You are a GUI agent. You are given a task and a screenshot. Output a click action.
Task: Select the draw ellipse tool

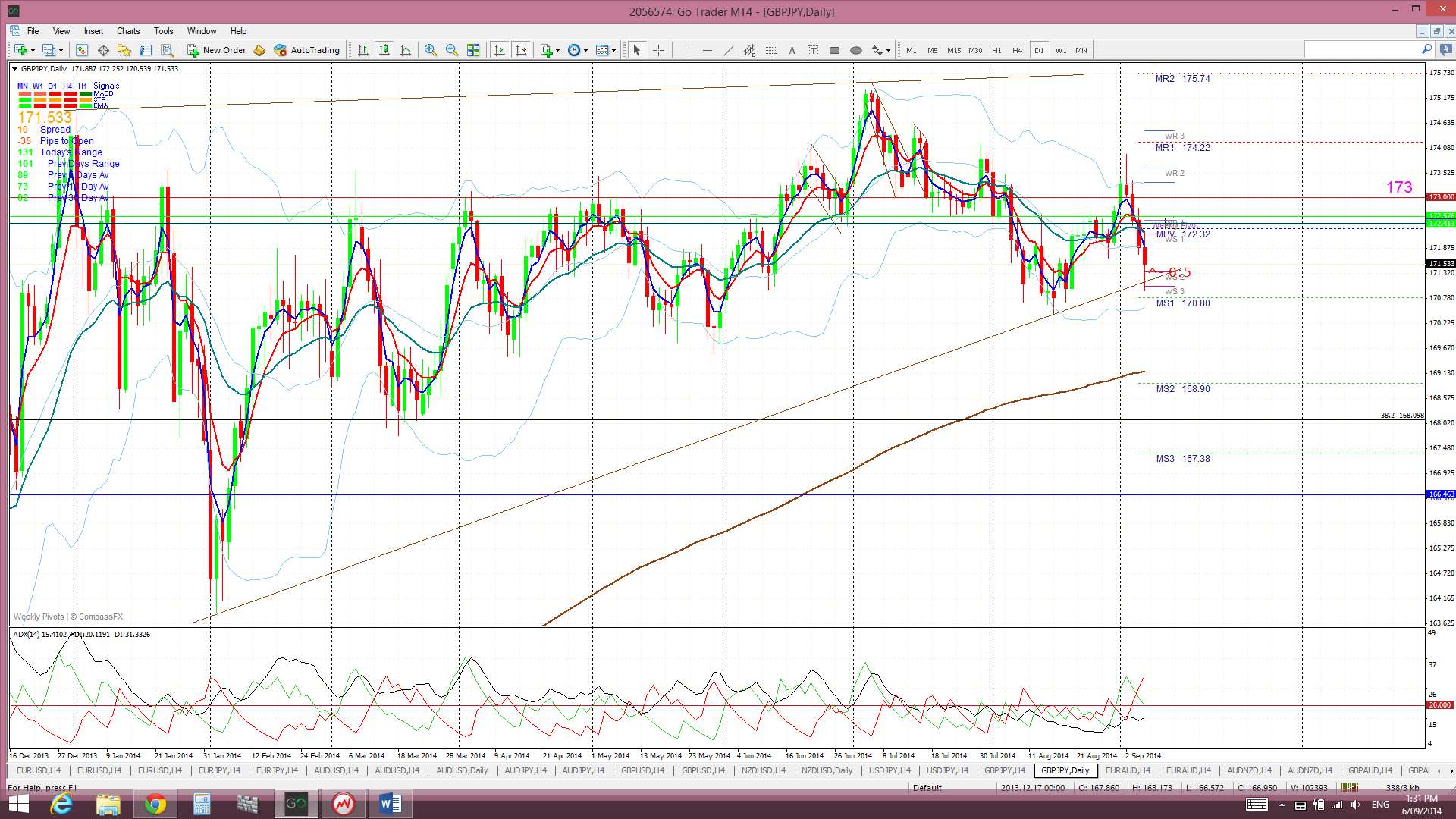click(855, 50)
